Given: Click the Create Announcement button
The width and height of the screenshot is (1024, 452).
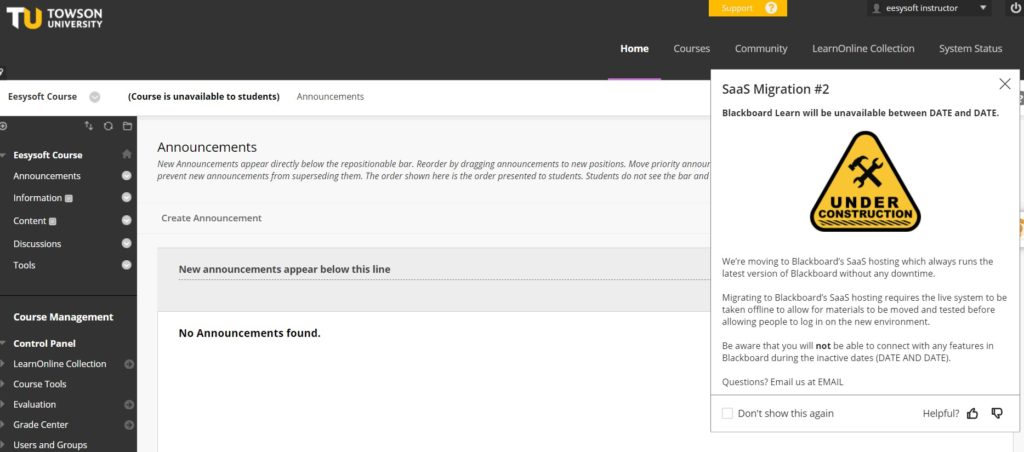Looking at the screenshot, I should (212, 218).
